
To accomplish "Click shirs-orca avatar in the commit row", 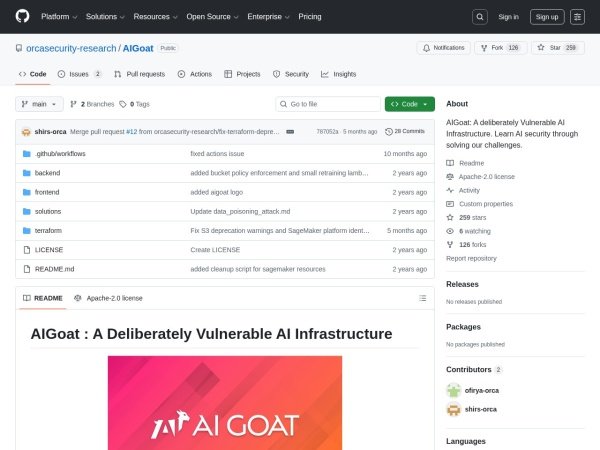I will click(26, 132).
